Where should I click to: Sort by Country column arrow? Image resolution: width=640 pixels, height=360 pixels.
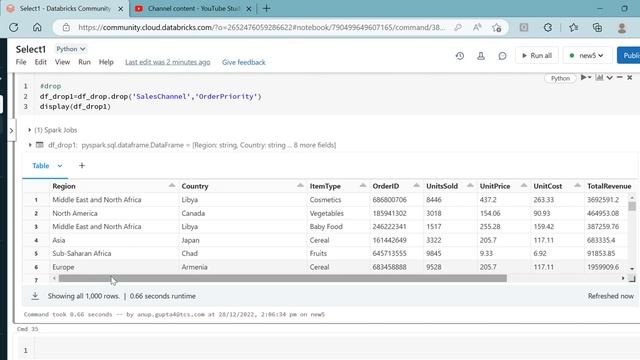pyautogui.click(x=300, y=186)
